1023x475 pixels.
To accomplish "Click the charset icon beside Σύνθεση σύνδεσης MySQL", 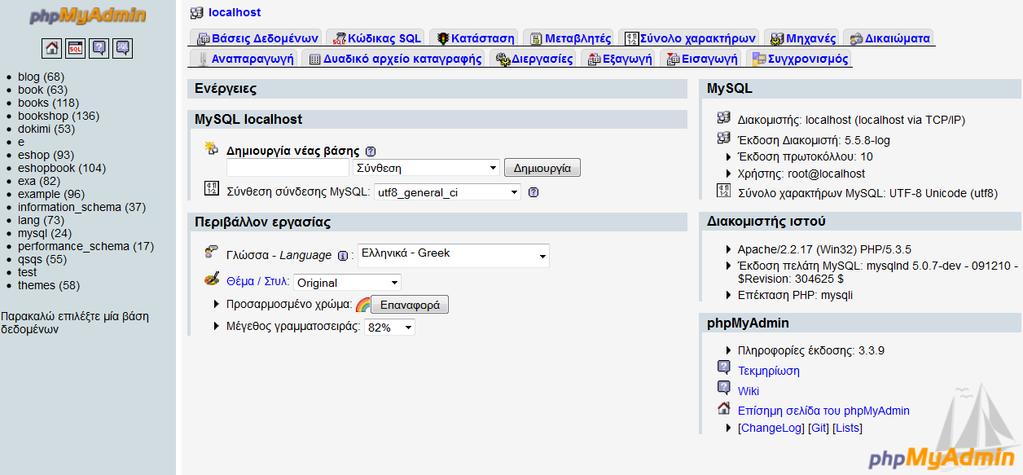I will coord(211,189).
